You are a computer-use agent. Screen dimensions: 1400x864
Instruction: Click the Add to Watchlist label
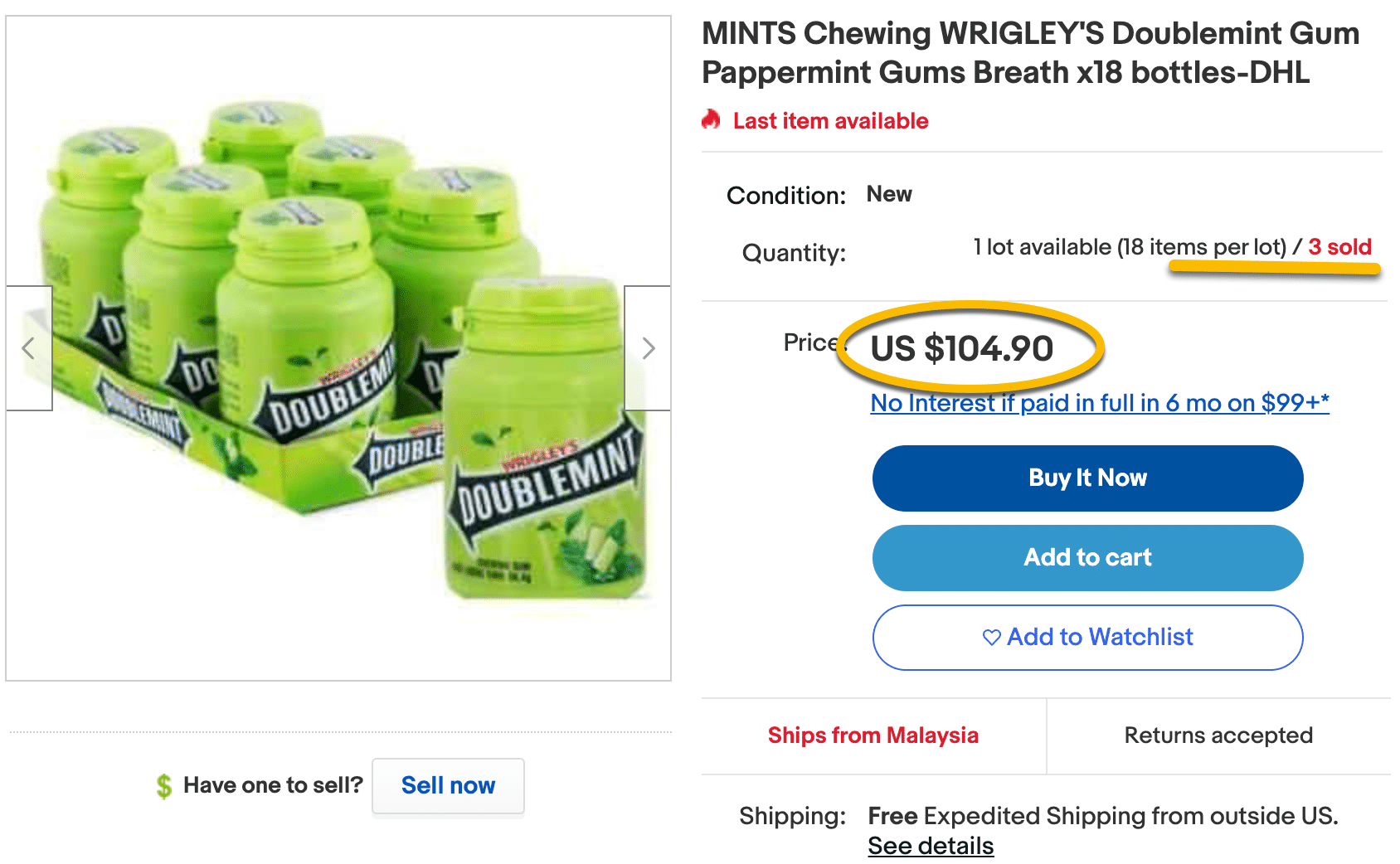click(x=1100, y=637)
